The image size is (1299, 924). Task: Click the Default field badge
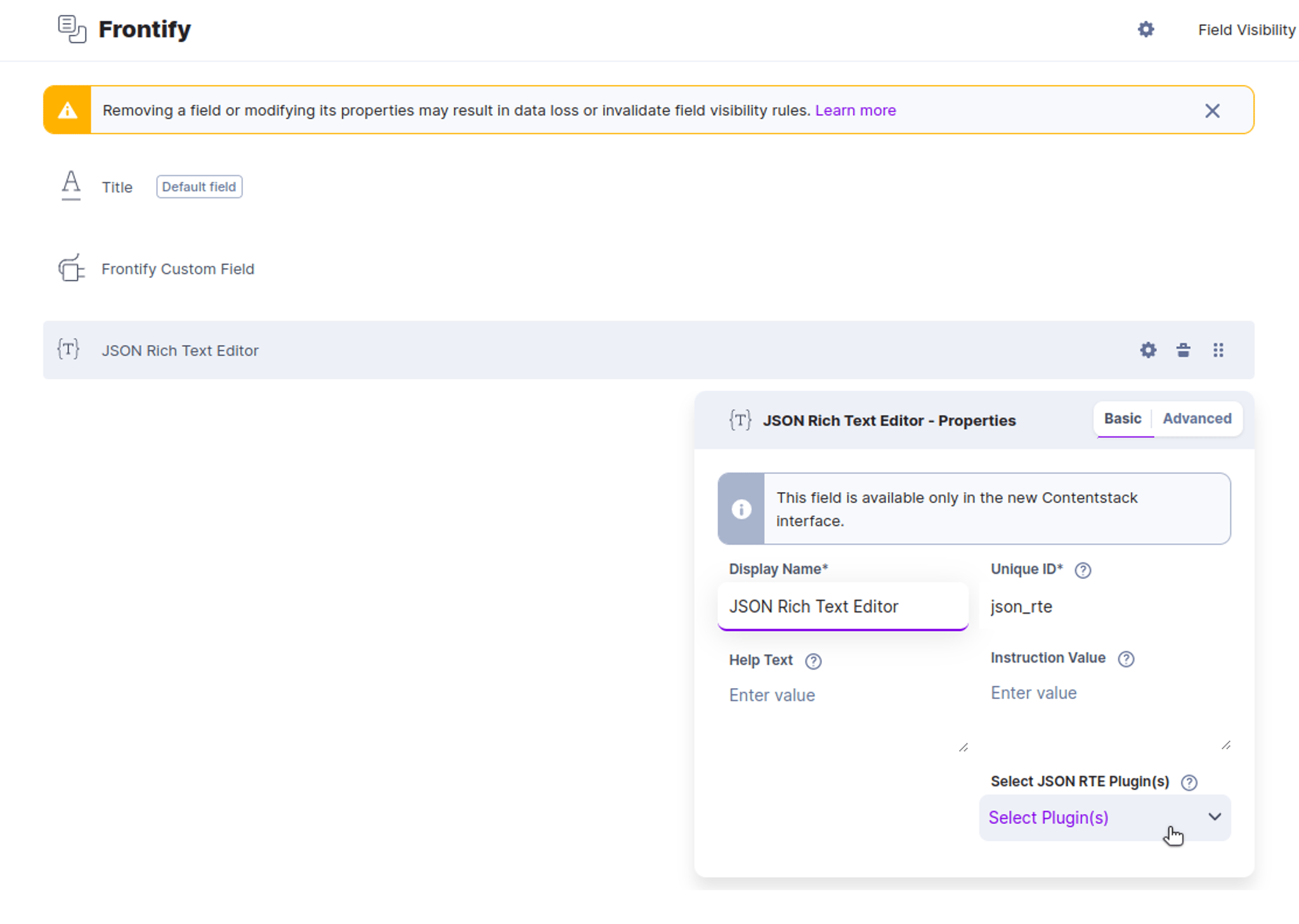199,187
